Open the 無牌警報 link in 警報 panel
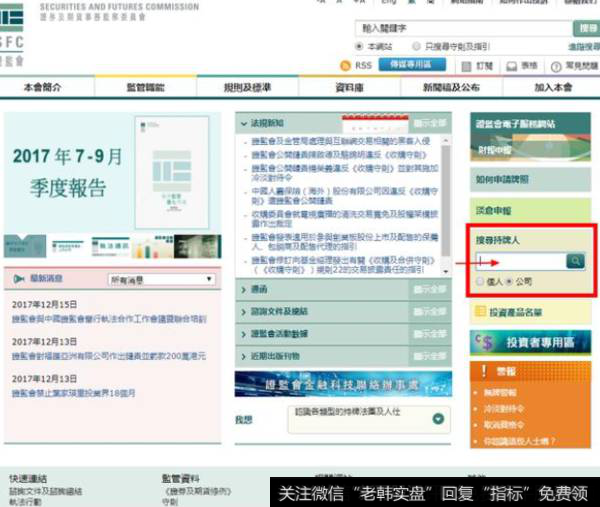Screen dimensions: 600x507 tap(500, 392)
